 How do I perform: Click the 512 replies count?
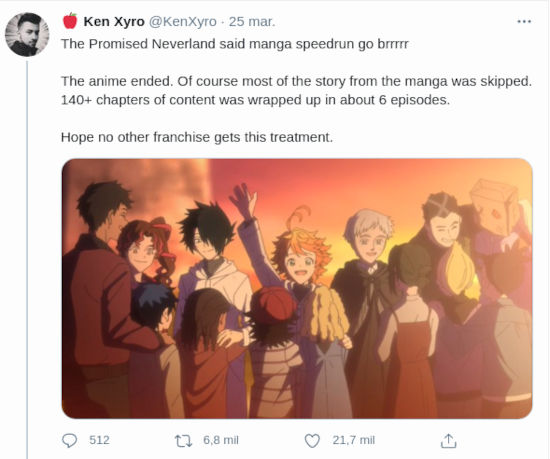[x=99, y=440]
